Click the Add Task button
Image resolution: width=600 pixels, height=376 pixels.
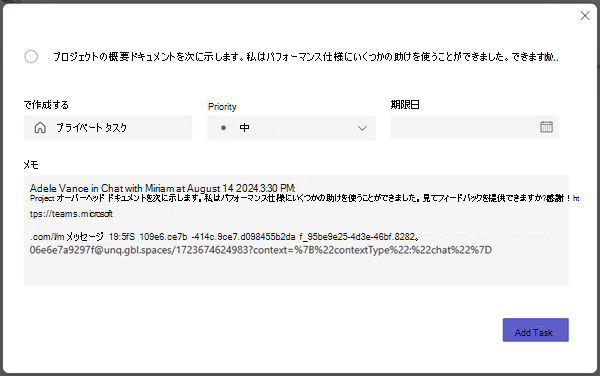(x=535, y=330)
